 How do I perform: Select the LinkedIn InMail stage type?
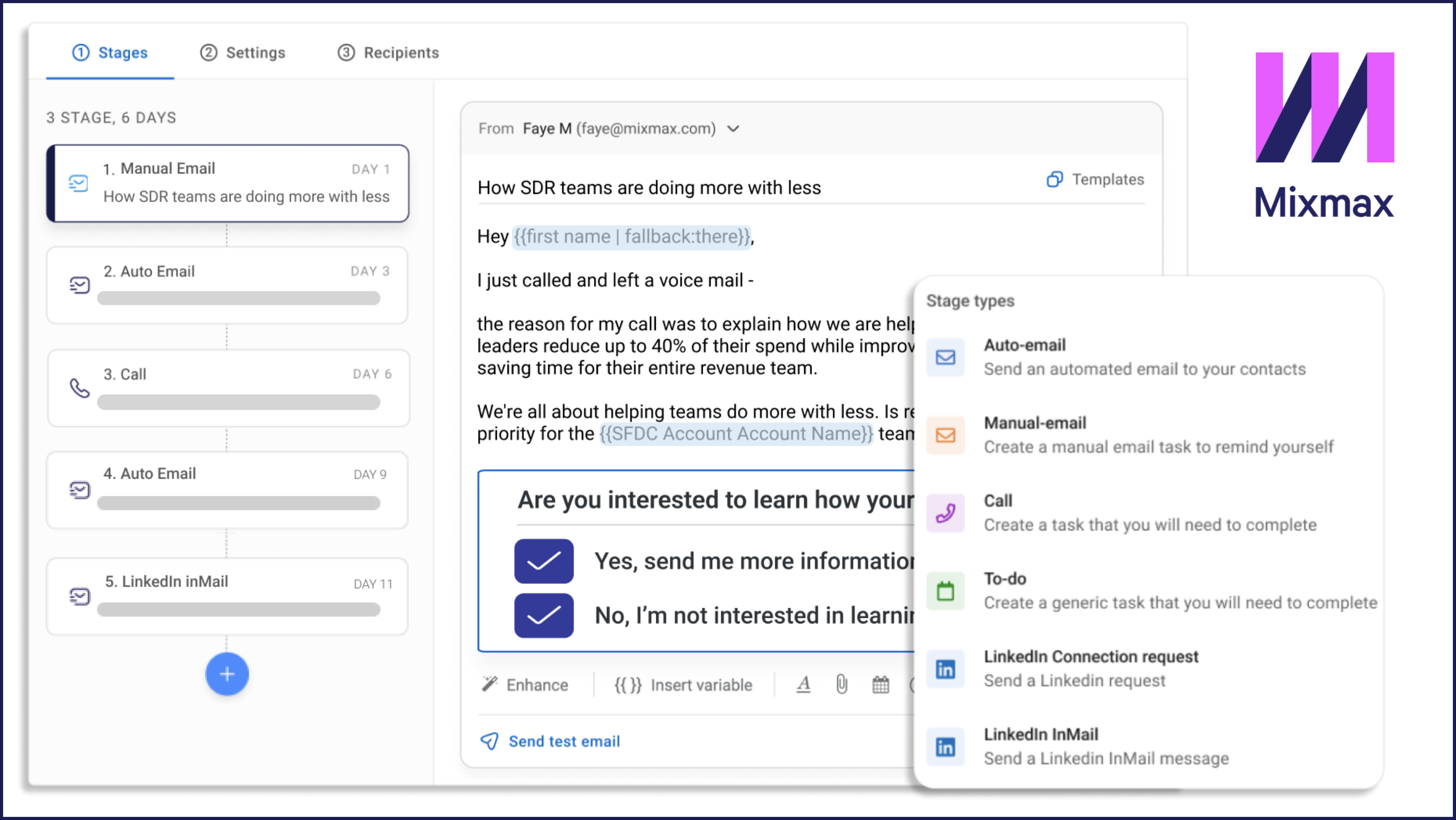click(x=1040, y=734)
